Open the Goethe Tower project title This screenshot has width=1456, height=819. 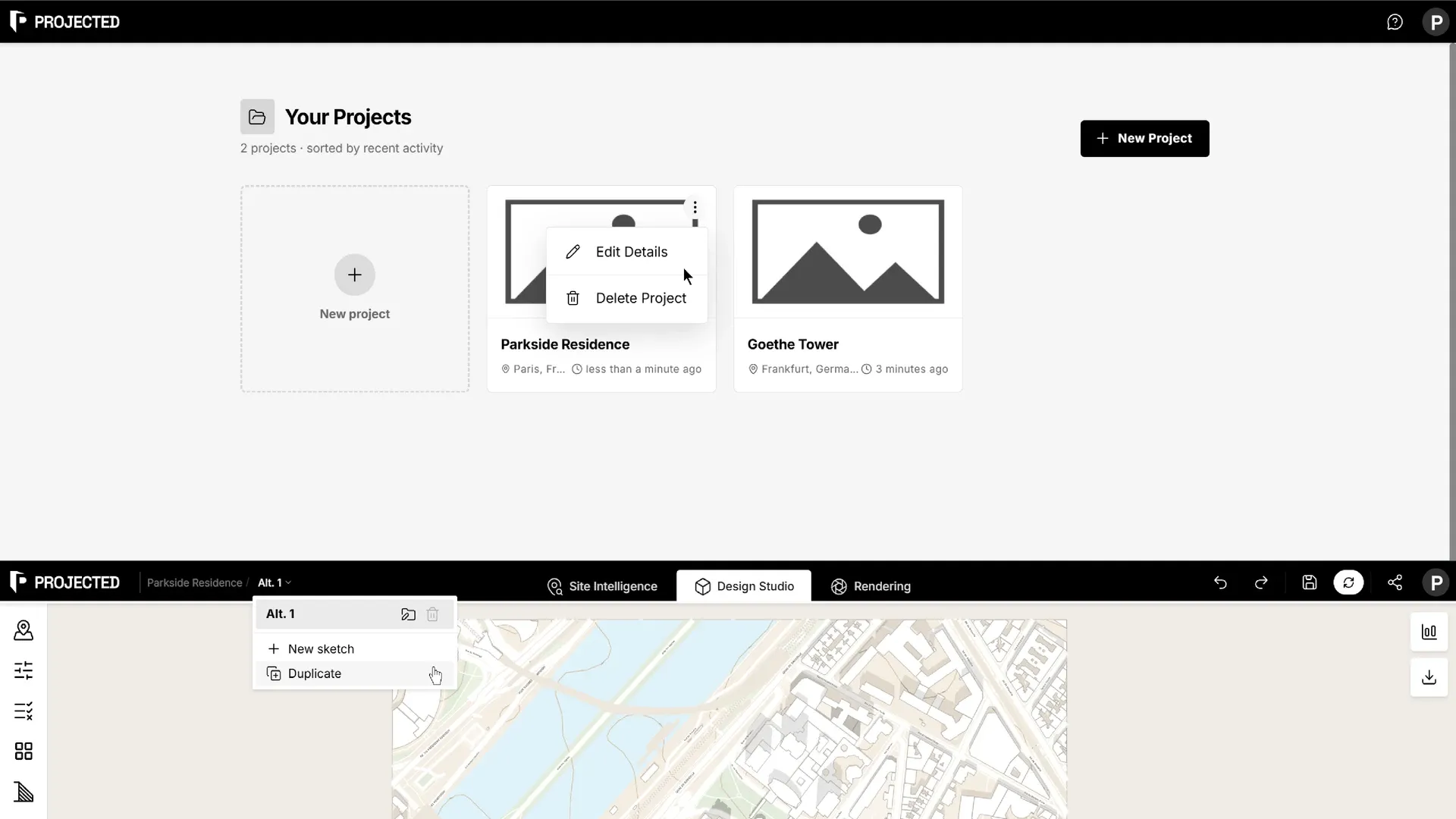click(792, 344)
